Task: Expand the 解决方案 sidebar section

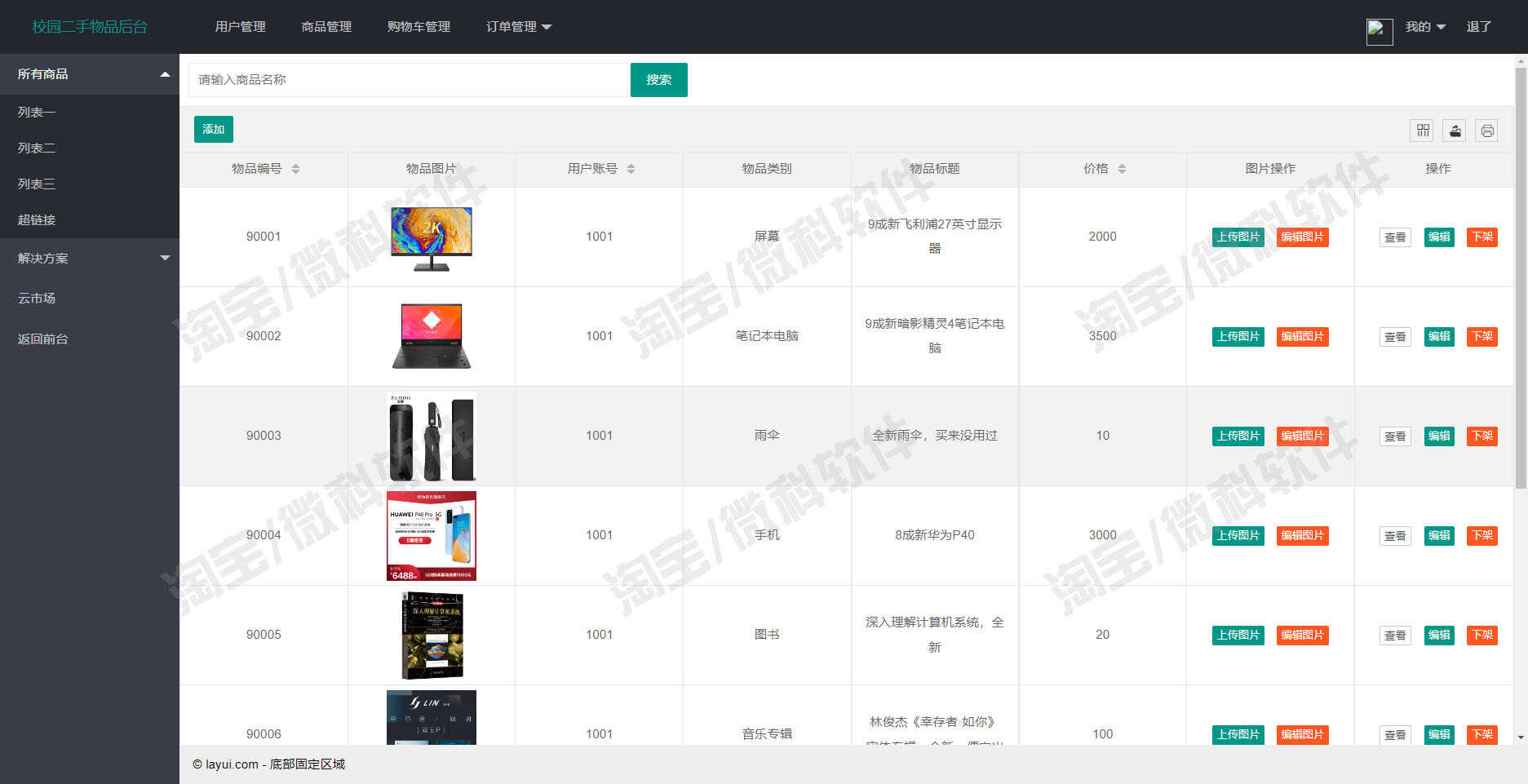Action: 90,259
